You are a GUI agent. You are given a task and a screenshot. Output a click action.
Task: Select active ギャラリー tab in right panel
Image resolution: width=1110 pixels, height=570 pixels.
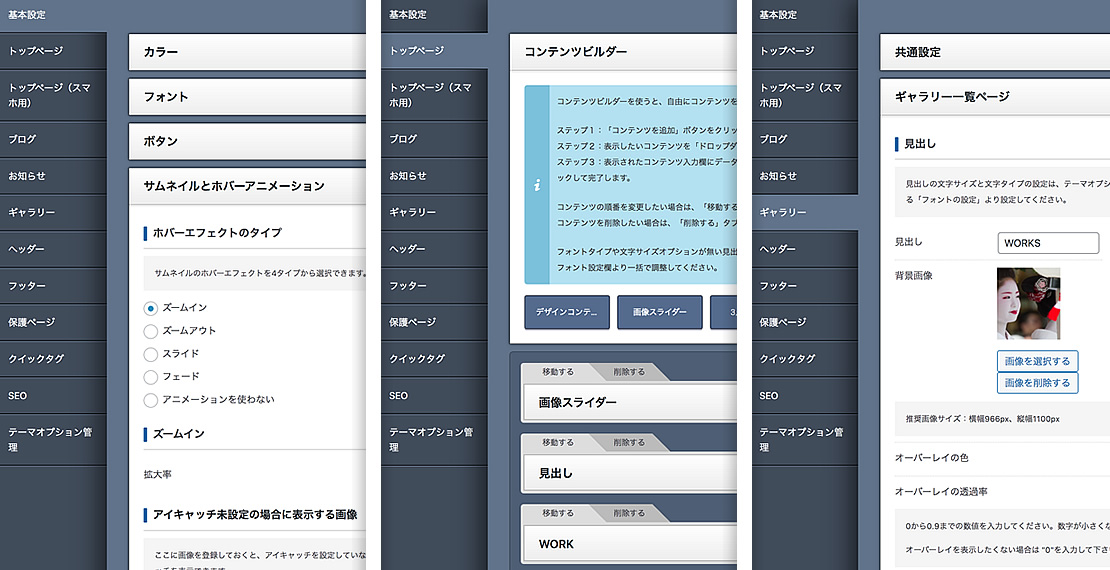pyautogui.click(x=805, y=212)
